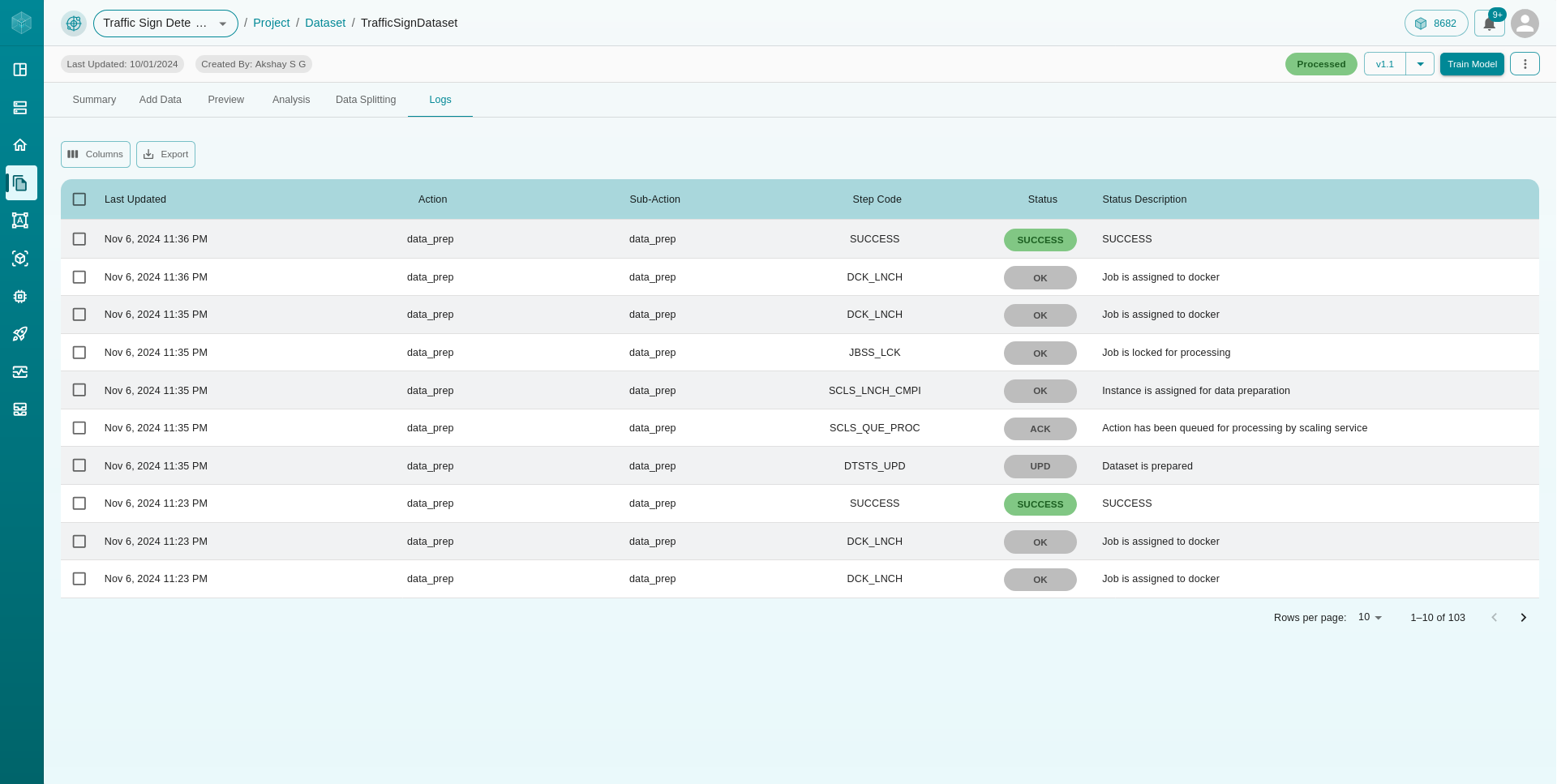Image resolution: width=1557 pixels, height=784 pixels.
Task: Open the bottom sidebar icon below the monitoring pulse
Action: 20,409
